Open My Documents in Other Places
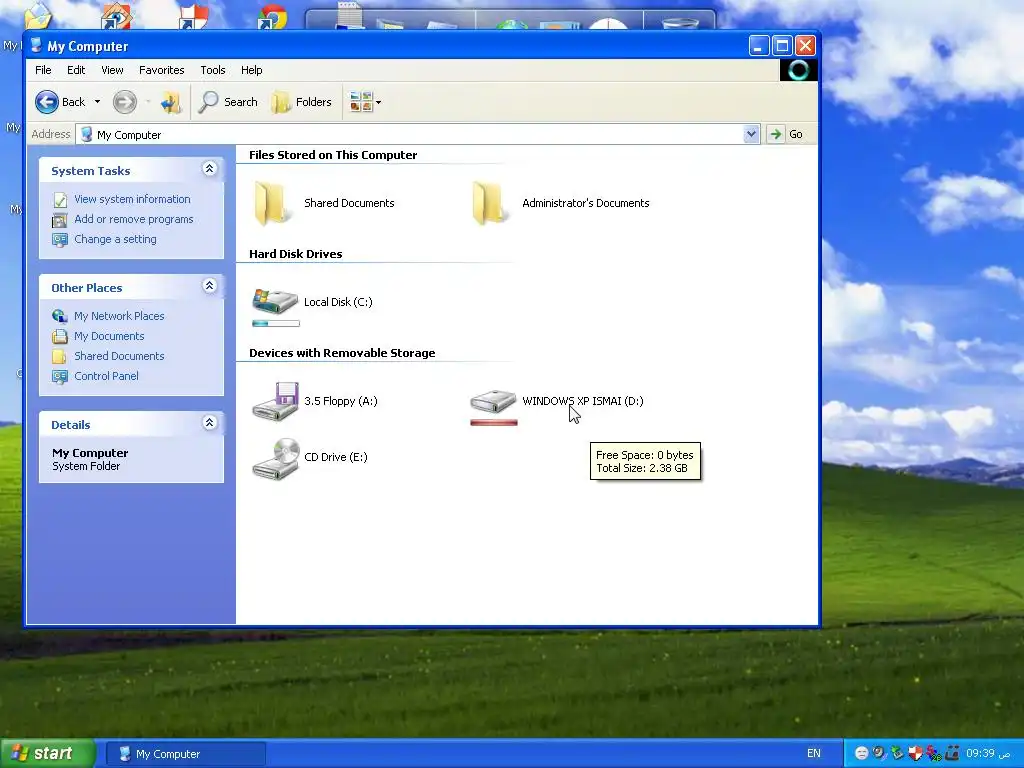 (109, 336)
